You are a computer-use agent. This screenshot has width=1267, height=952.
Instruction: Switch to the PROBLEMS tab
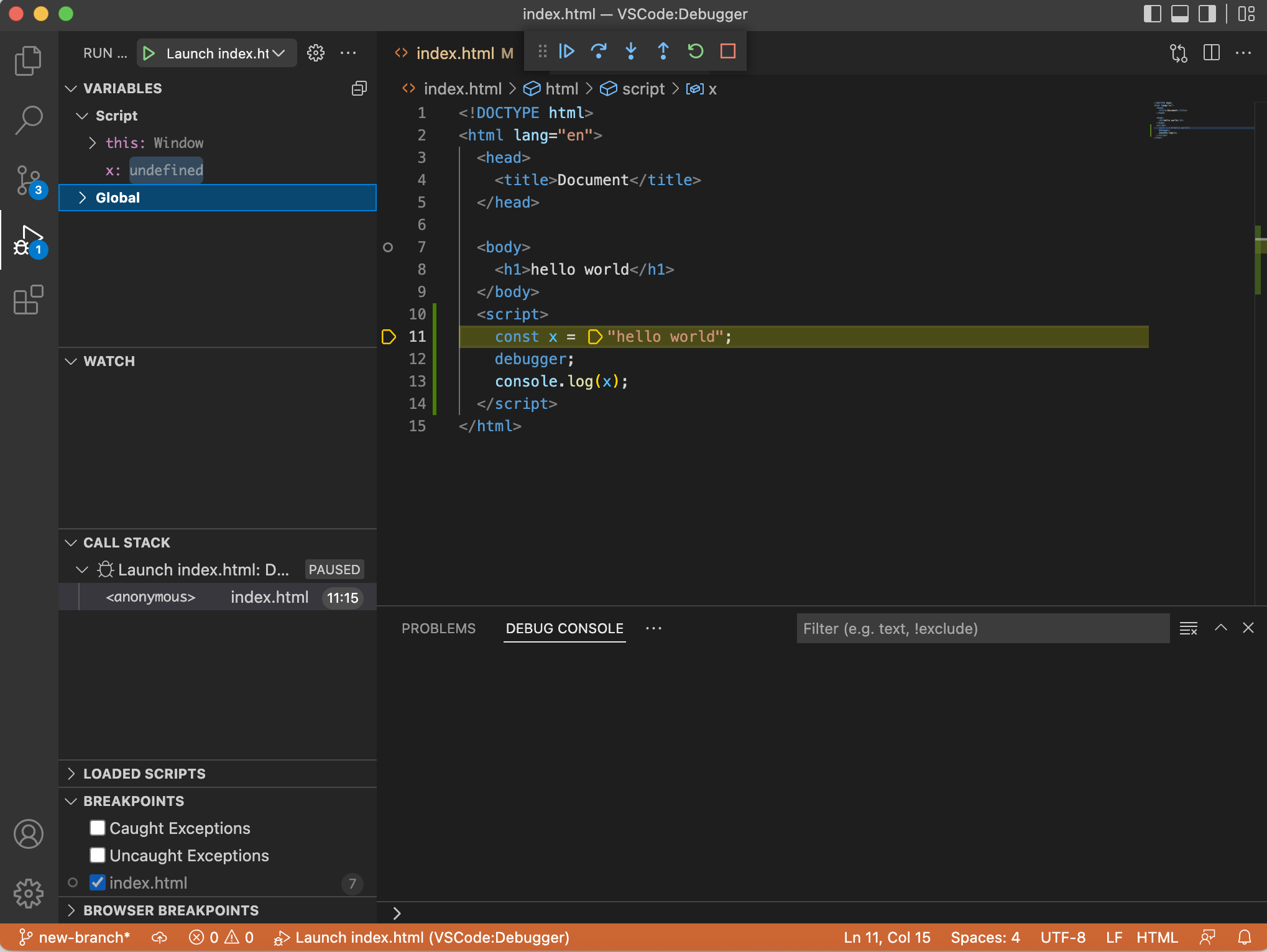(438, 628)
